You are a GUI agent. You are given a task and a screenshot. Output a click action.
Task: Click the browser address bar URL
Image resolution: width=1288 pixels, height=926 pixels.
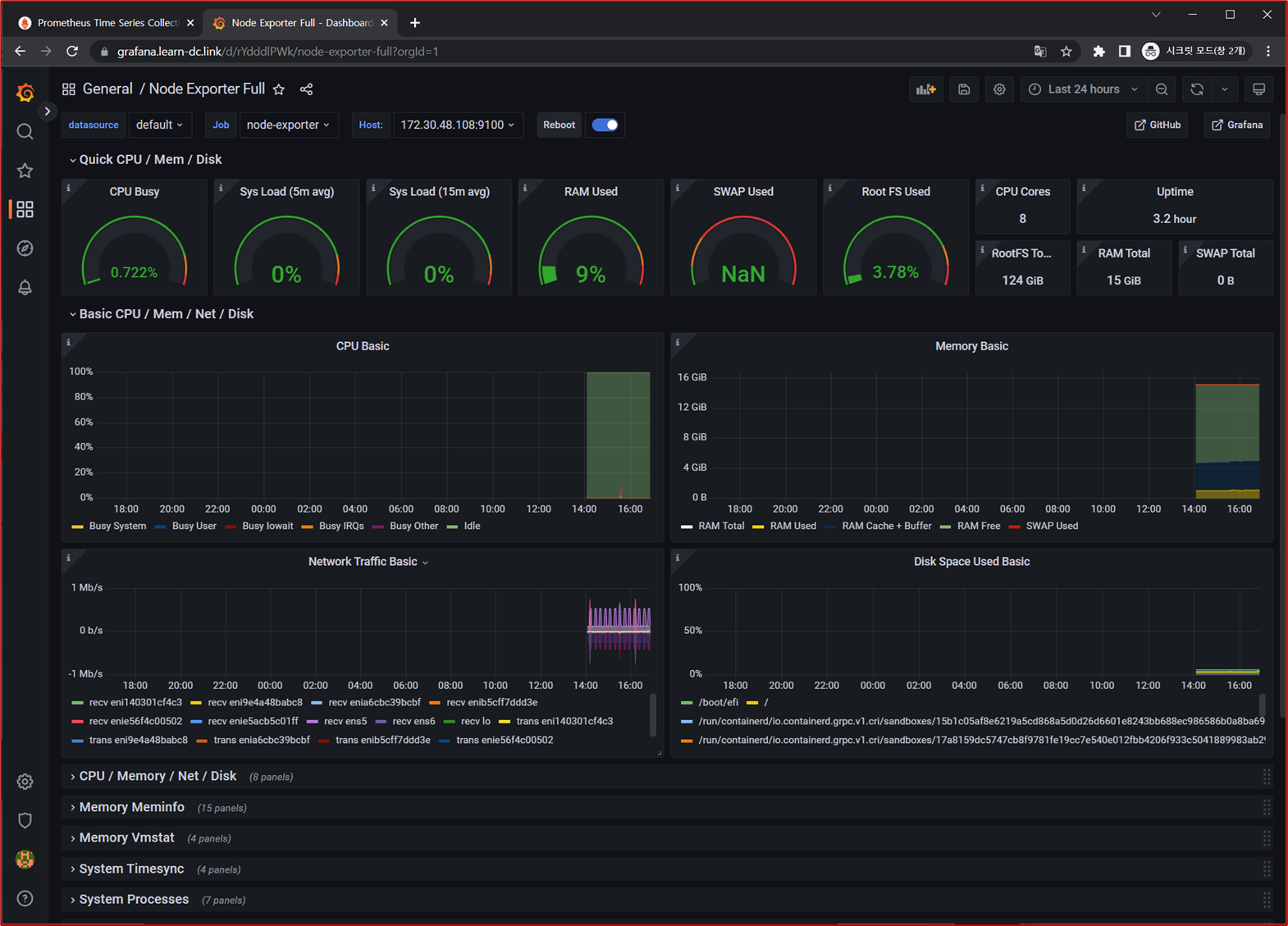click(x=277, y=52)
